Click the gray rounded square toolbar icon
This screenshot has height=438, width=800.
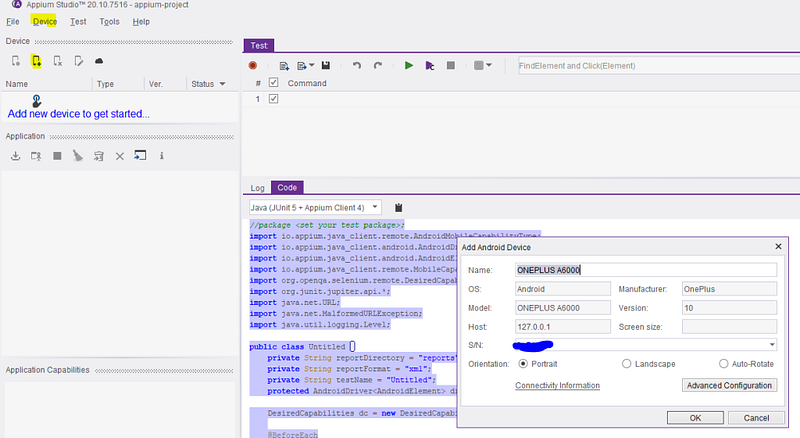pos(479,65)
